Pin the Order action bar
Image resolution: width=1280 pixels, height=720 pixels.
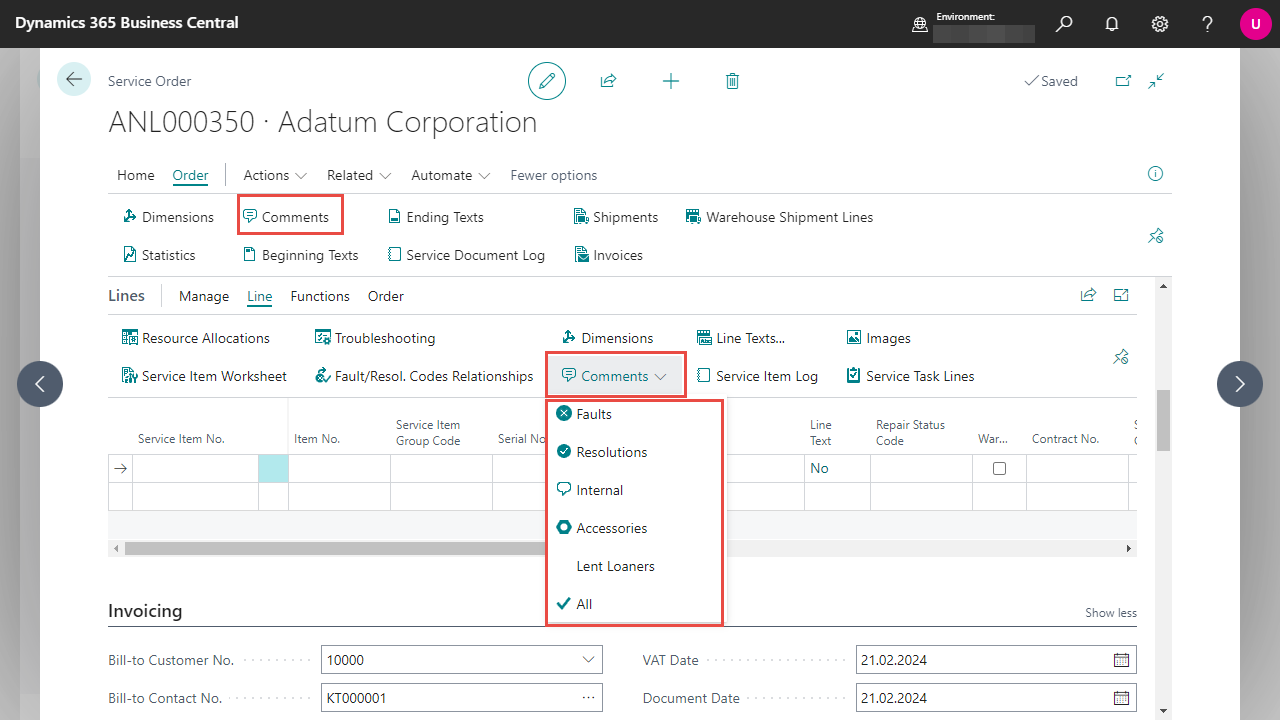pyautogui.click(x=1155, y=236)
